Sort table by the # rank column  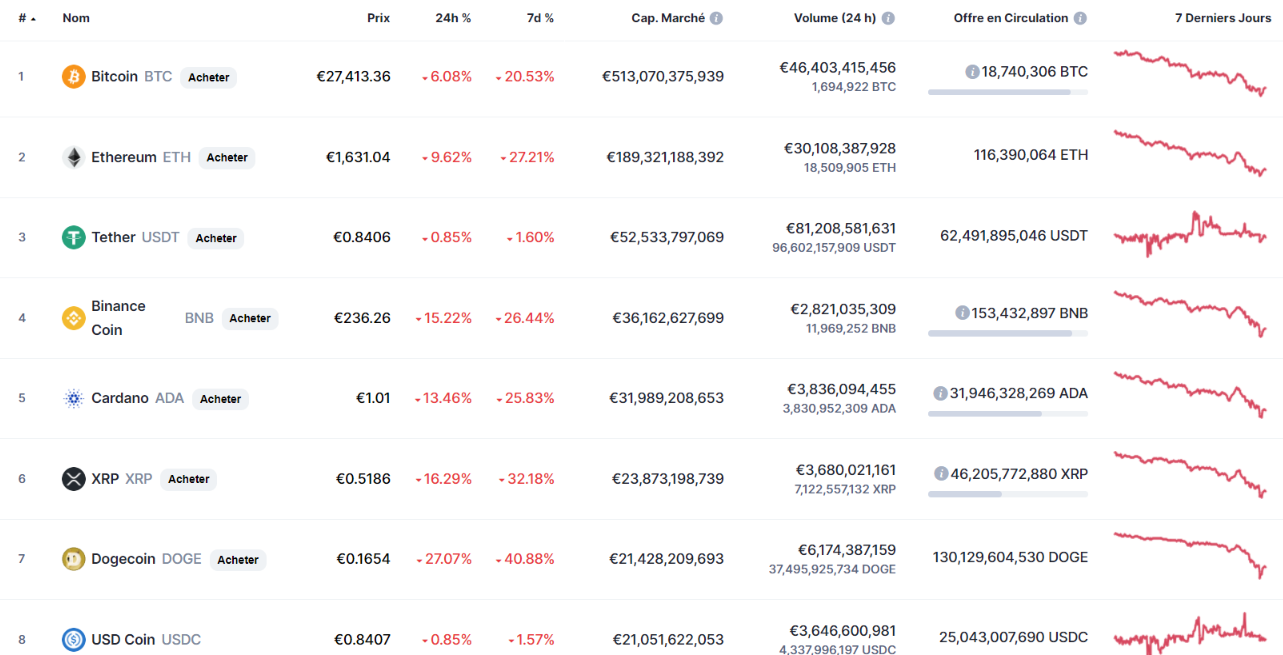(24, 18)
